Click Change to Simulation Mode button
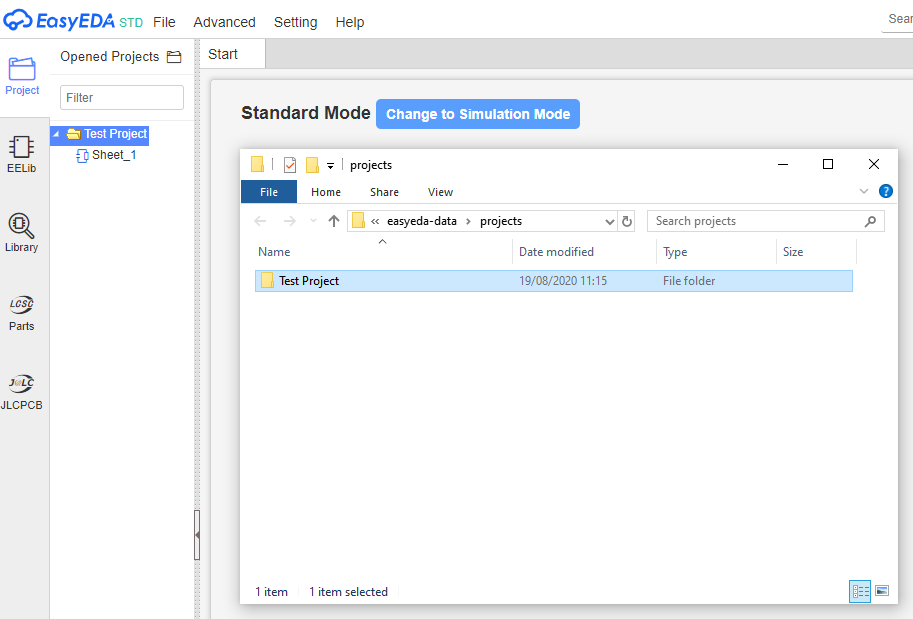This screenshot has height=619, width=913. coord(478,114)
